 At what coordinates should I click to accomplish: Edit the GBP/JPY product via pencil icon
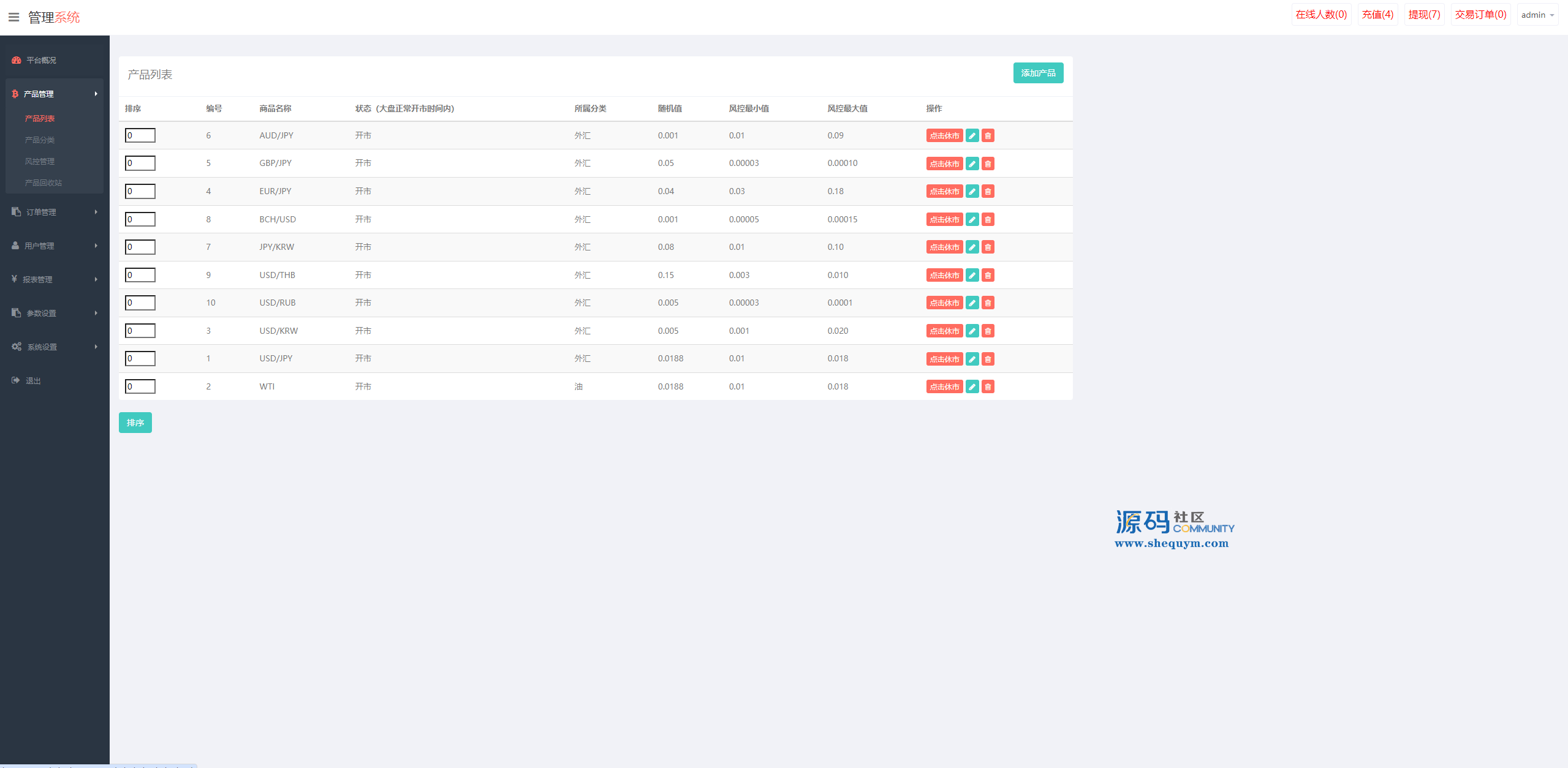pyautogui.click(x=972, y=164)
